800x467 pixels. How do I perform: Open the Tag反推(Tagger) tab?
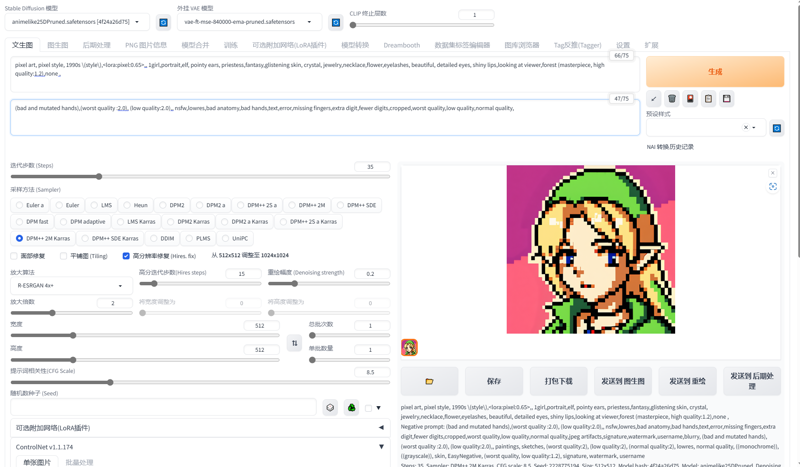pyautogui.click(x=578, y=45)
